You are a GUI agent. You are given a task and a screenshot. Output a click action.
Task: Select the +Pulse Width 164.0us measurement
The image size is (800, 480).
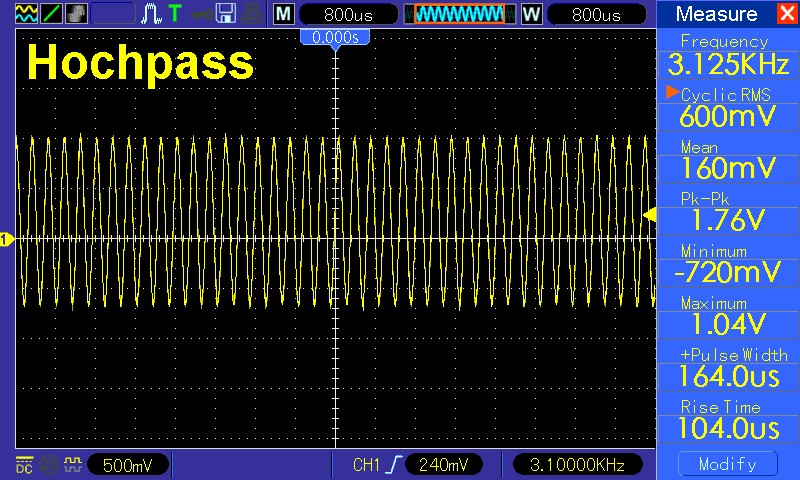tap(728, 368)
